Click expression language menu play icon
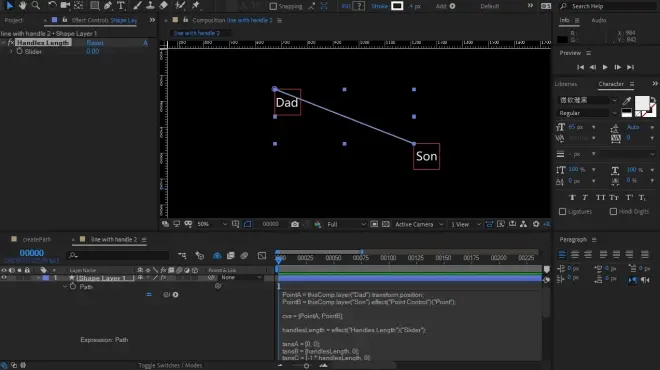 (x=176, y=295)
